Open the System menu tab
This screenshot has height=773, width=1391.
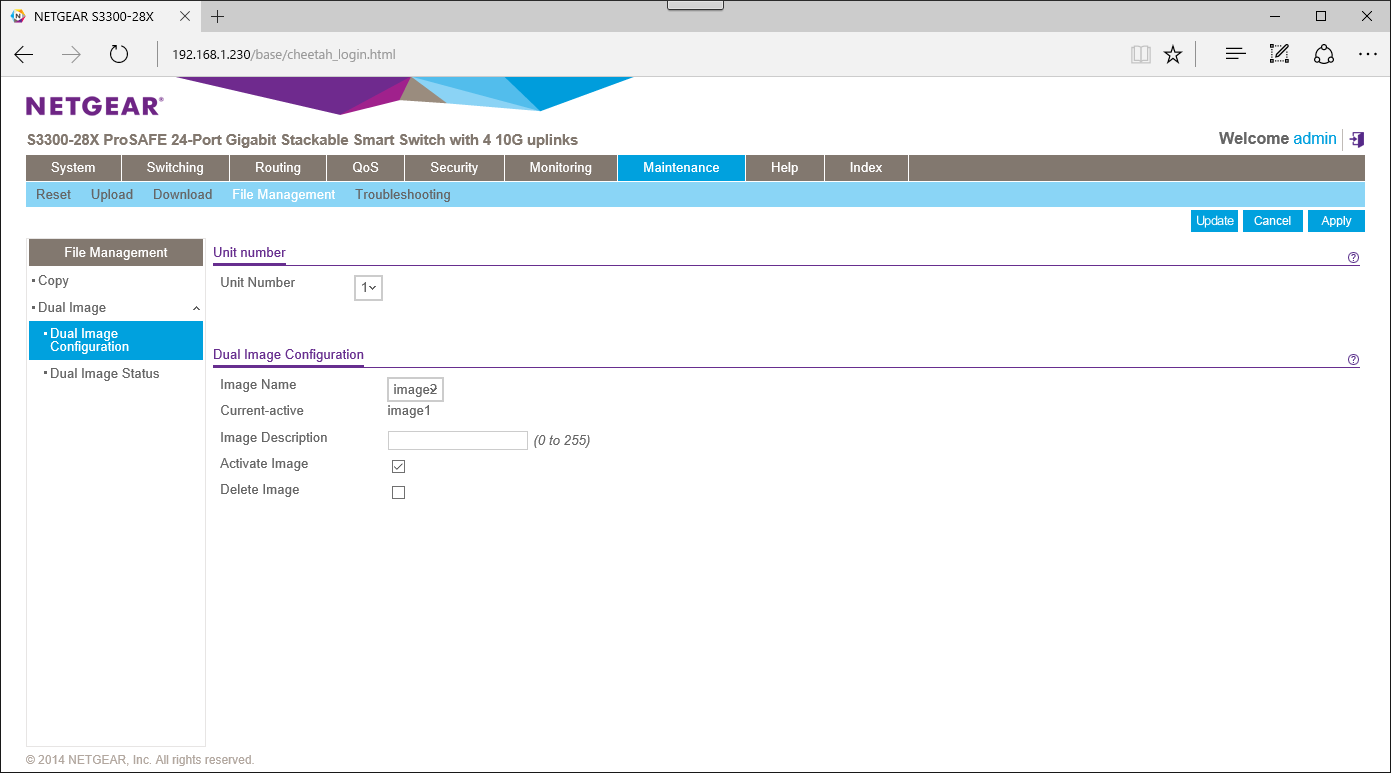[x=73, y=168]
